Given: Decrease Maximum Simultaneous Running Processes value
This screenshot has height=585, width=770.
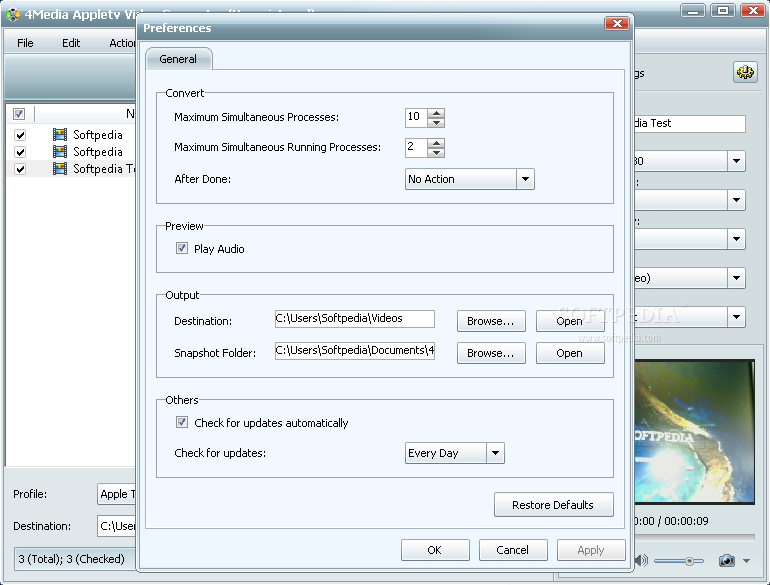Looking at the screenshot, I should (x=436, y=152).
